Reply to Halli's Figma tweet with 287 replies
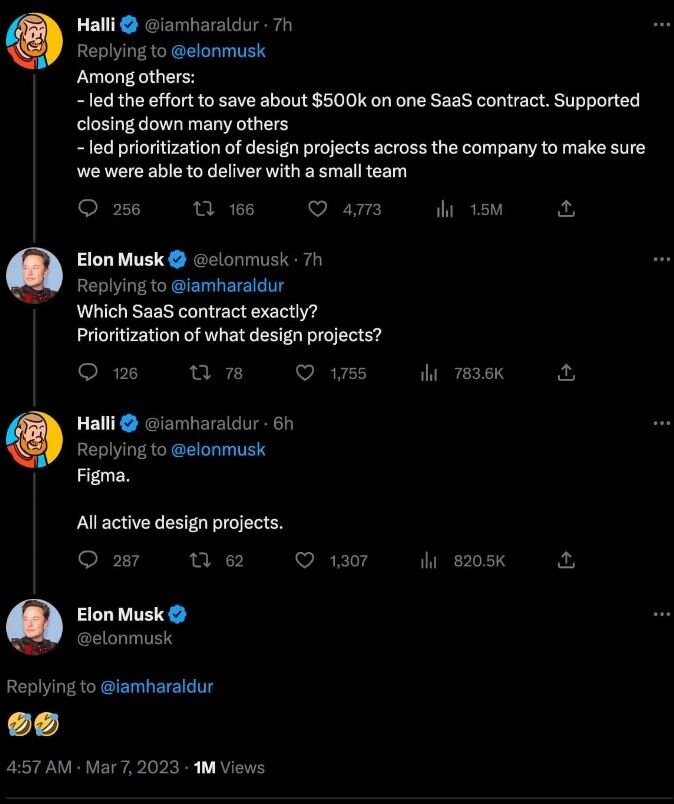Image resolution: width=674 pixels, height=804 pixels. point(88,560)
